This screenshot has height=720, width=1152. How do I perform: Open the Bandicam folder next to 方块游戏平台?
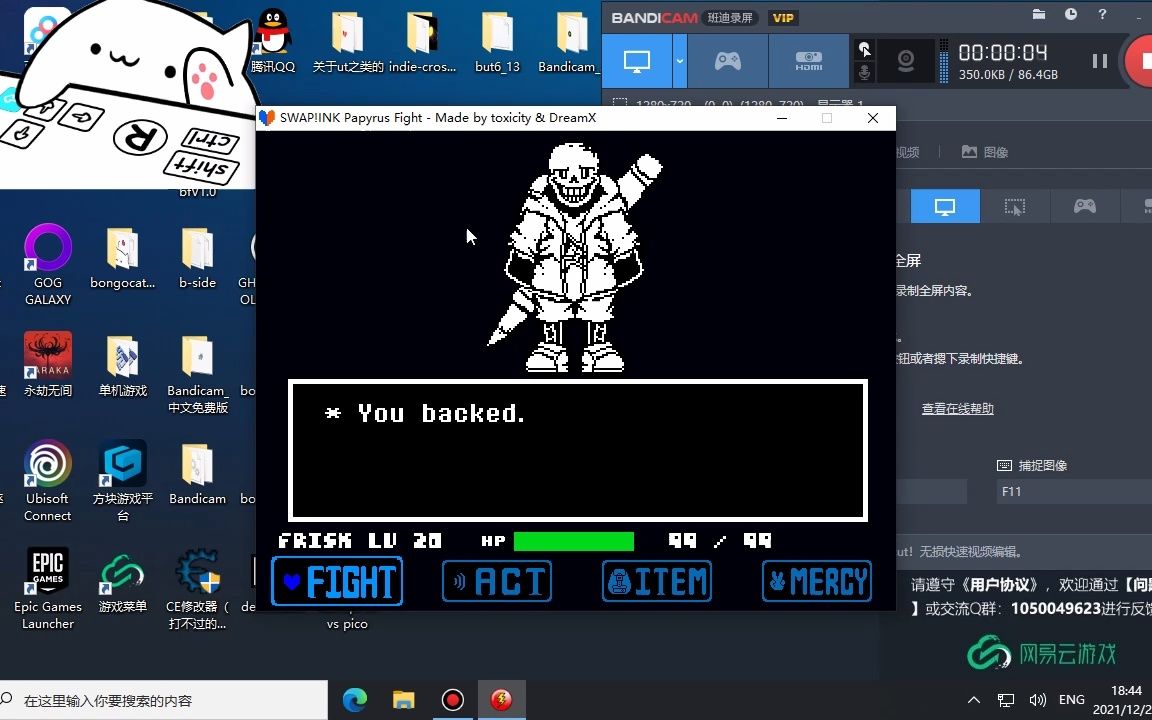(198, 474)
